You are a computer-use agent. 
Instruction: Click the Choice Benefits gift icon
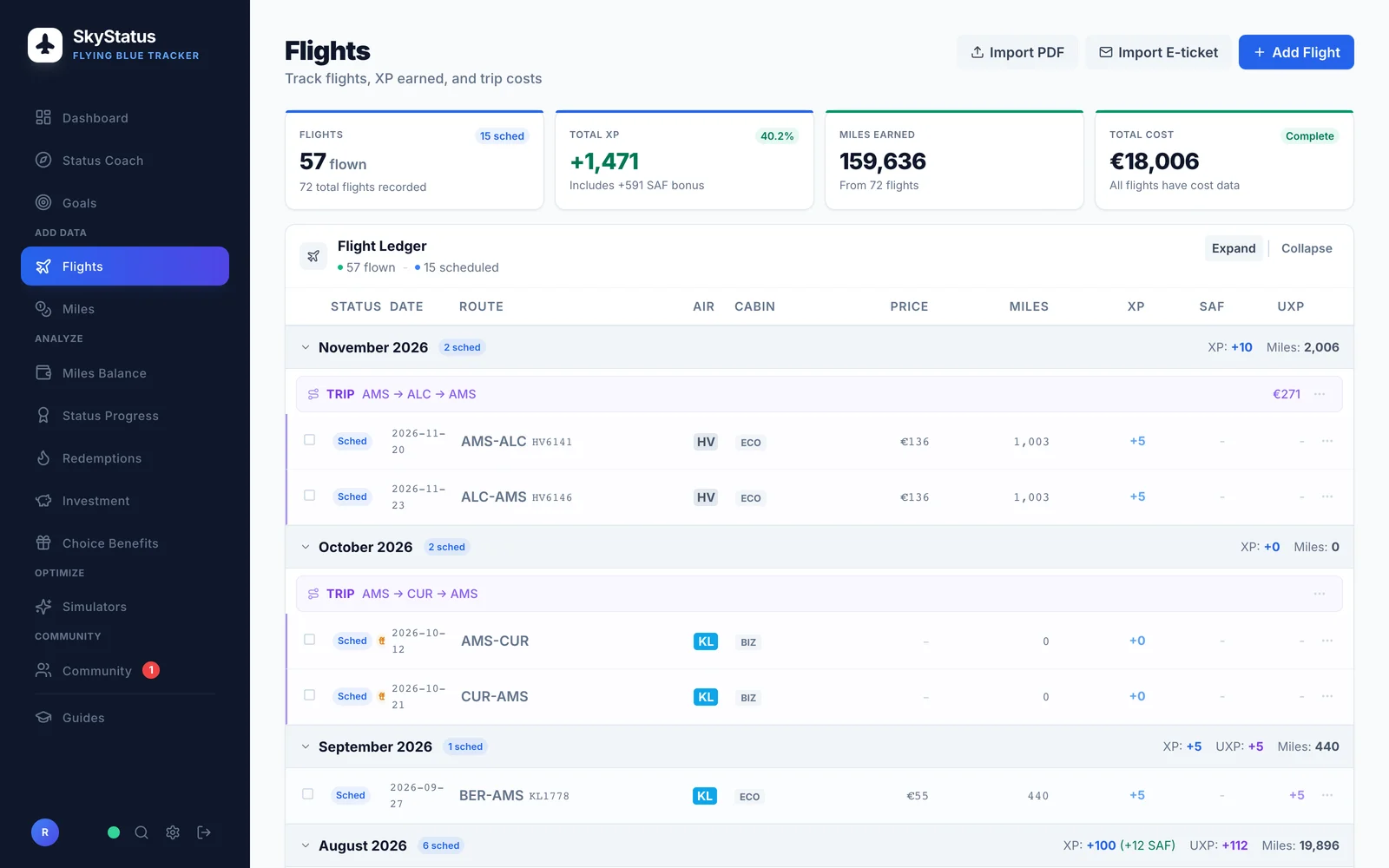pos(43,543)
